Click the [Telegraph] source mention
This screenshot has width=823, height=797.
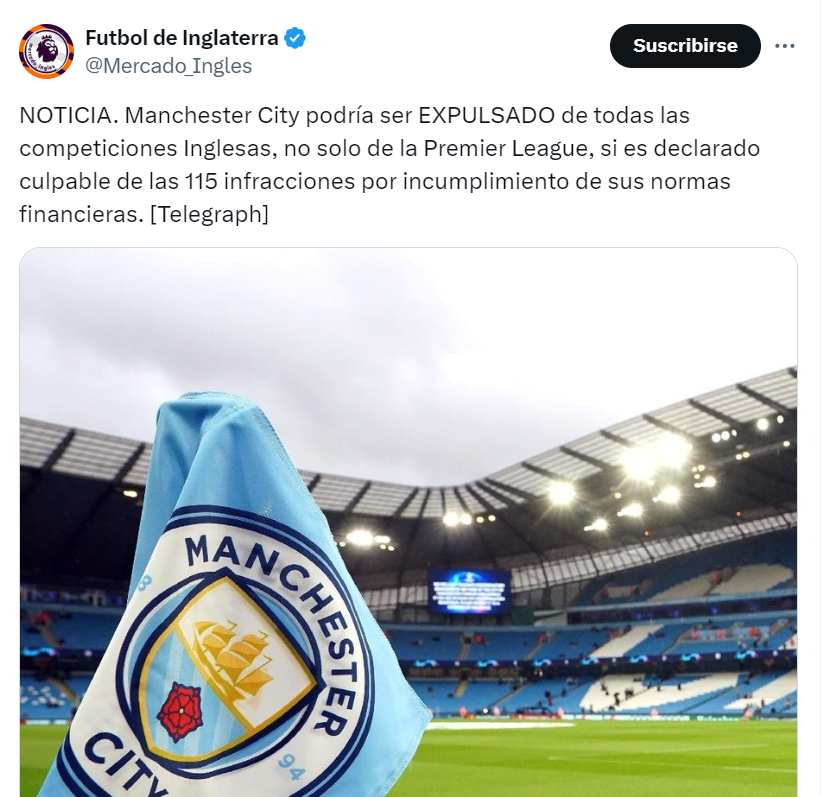pyautogui.click(x=209, y=214)
